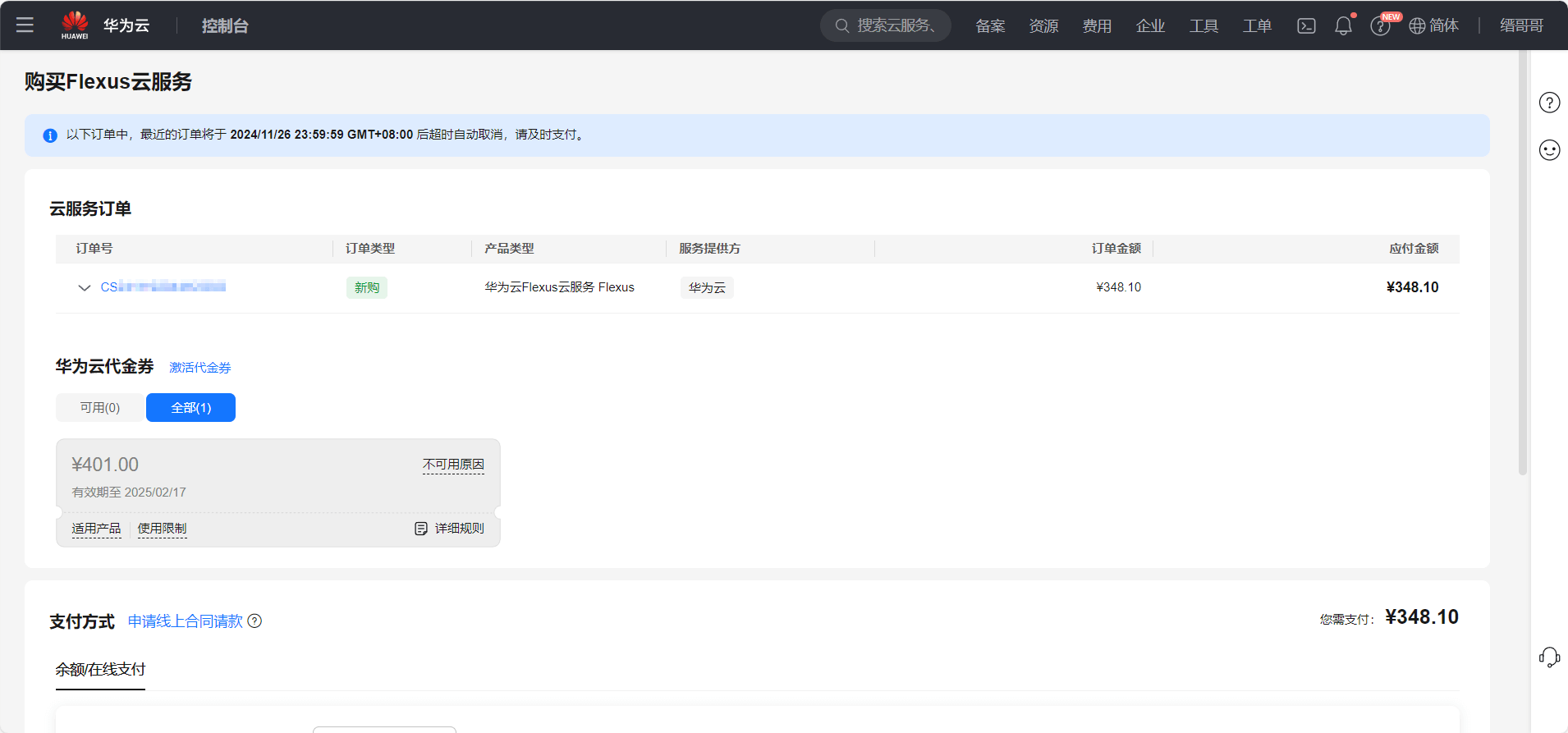Click the 订单号 column header

coord(94,249)
